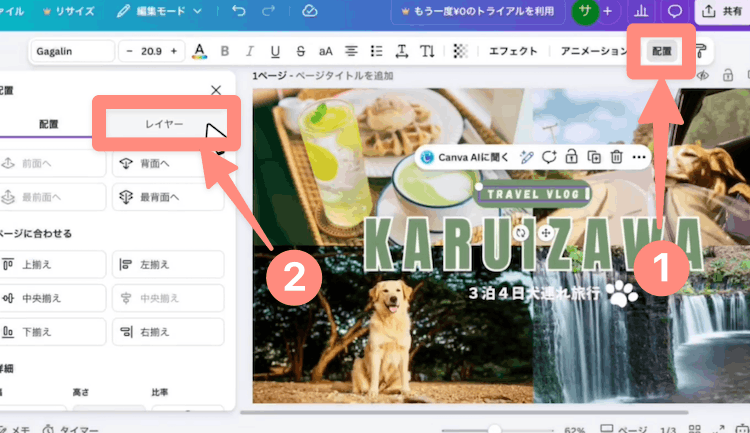Change the text alignment
Image resolution: width=750 pixels, height=433 pixels.
coord(351,51)
